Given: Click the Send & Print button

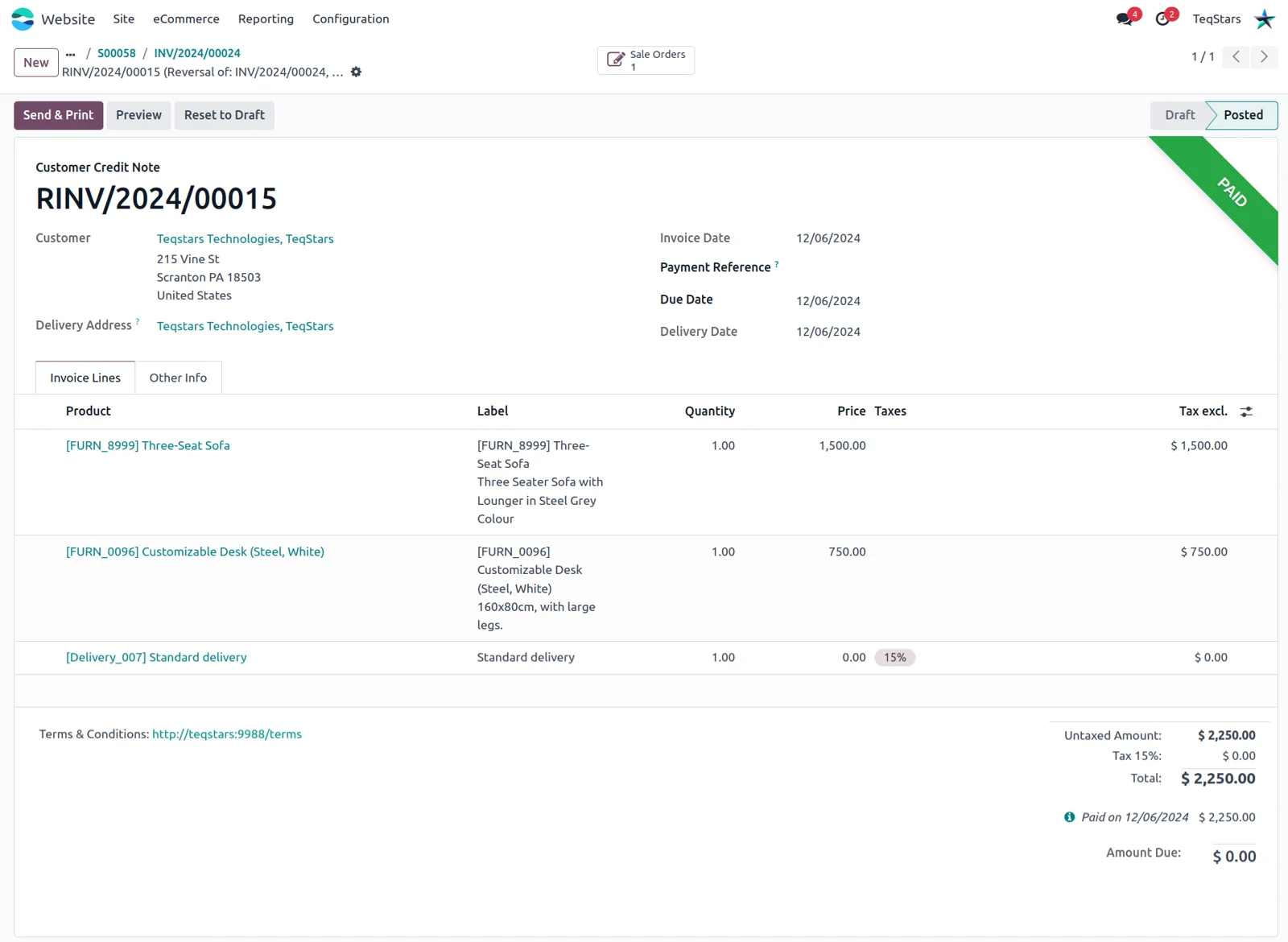Looking at the screenshot, I should (58, 115).
